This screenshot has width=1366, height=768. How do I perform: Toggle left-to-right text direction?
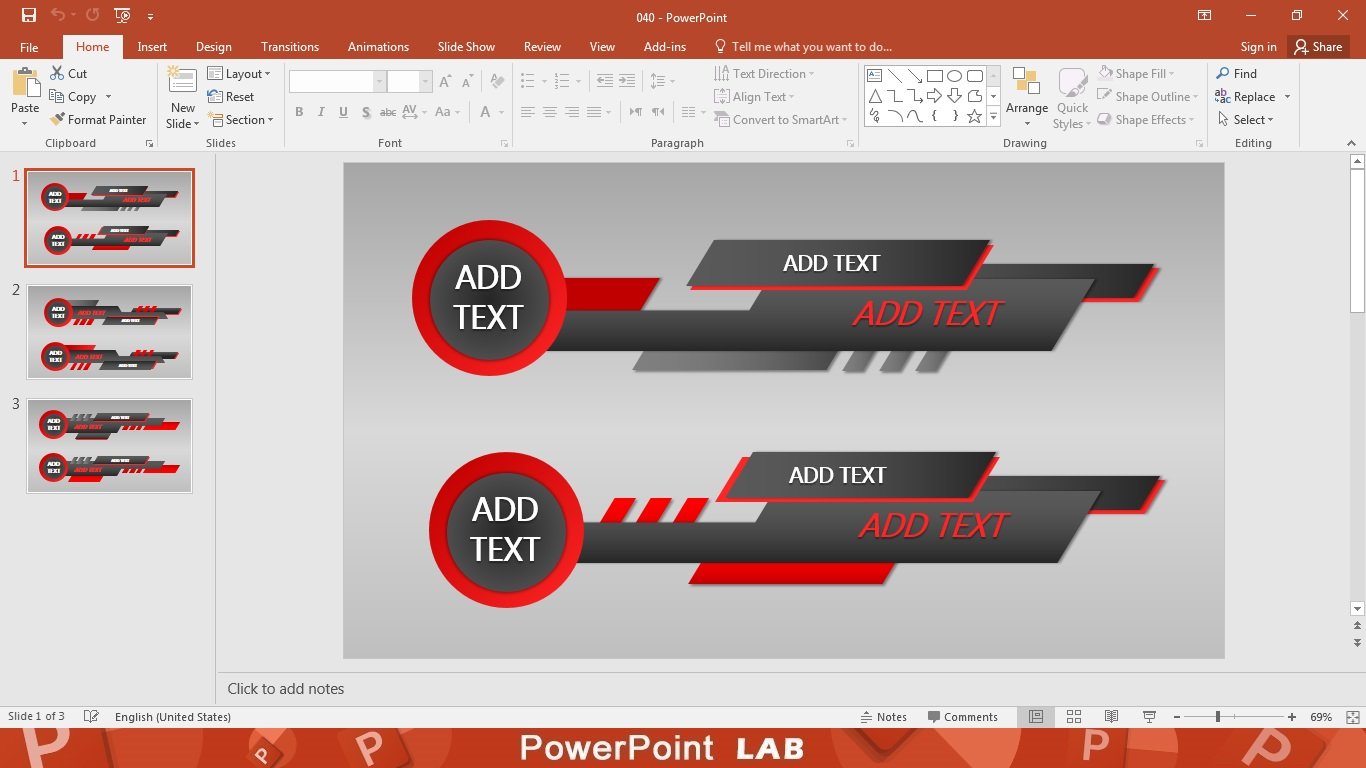[x=636, y=112]
